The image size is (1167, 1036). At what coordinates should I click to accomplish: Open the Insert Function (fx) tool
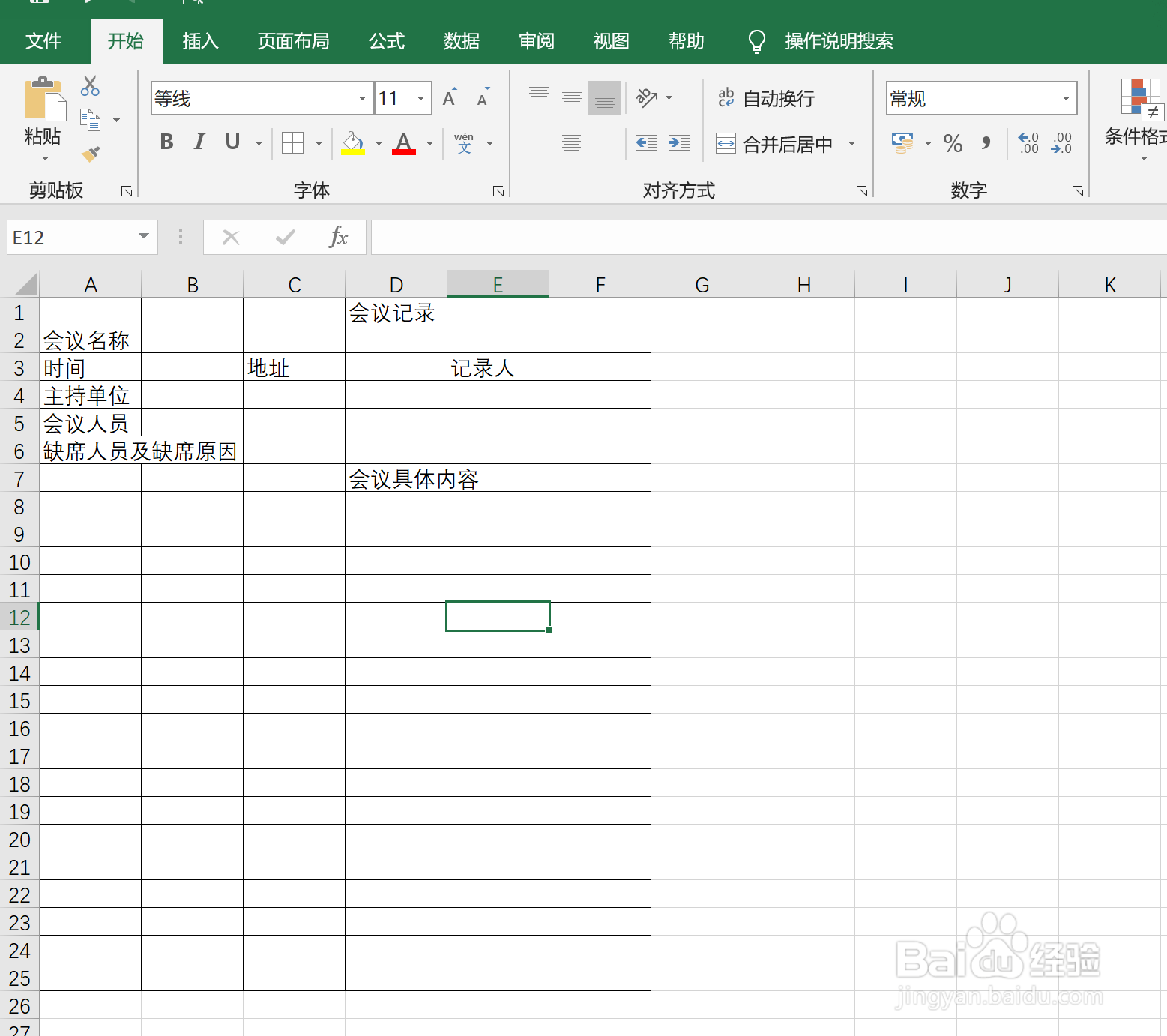[339, 237]
